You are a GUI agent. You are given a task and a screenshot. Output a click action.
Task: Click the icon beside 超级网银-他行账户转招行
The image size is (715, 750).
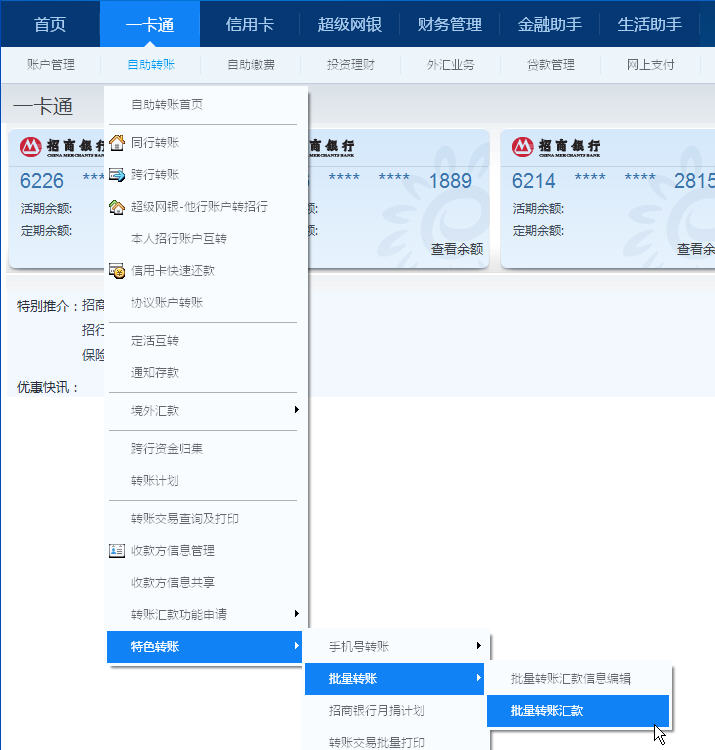[117, 207]
